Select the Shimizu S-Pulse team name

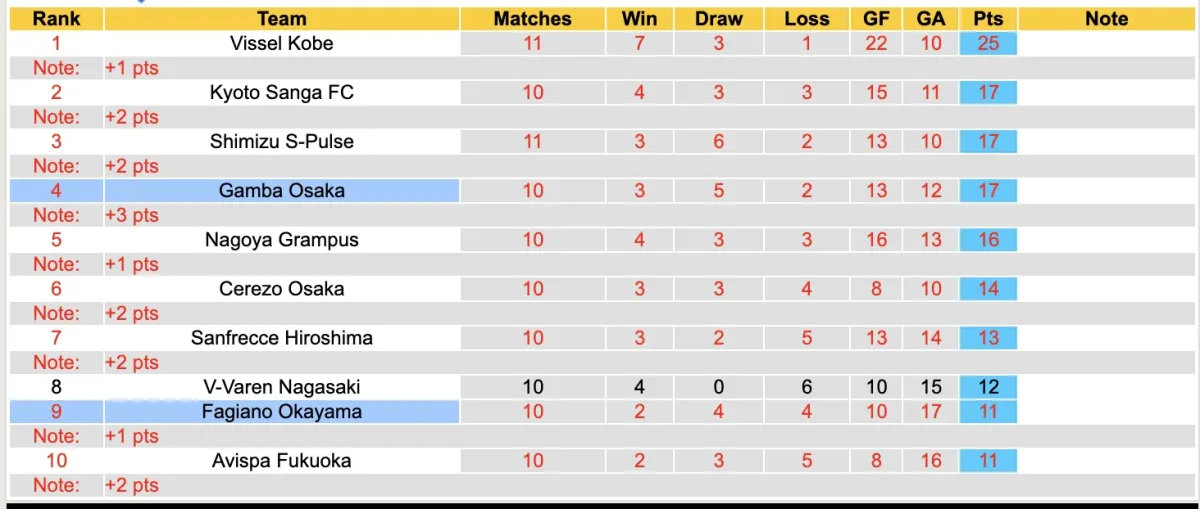(281, 141)
